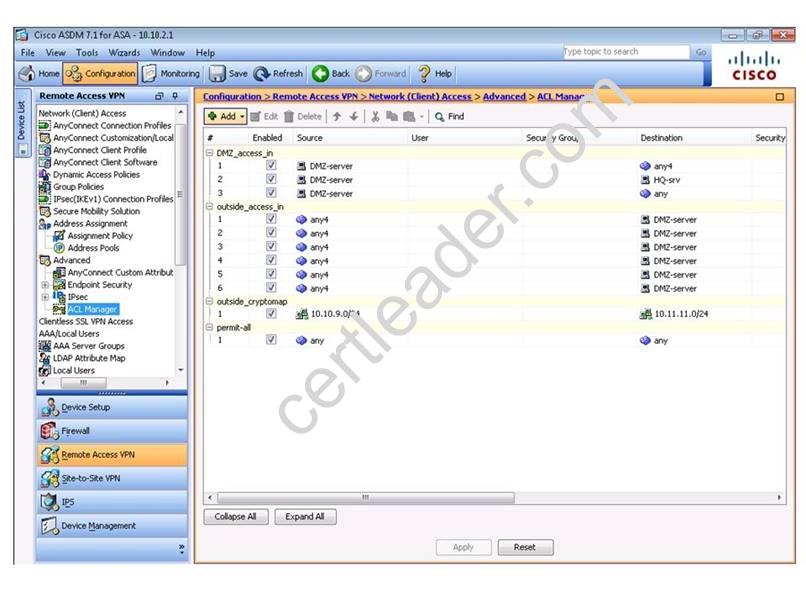The width and height of the screenshot is (806, 605).
Task: Follow the Remote Access VPN breadcrumb link
Action: tap(315, 97)
